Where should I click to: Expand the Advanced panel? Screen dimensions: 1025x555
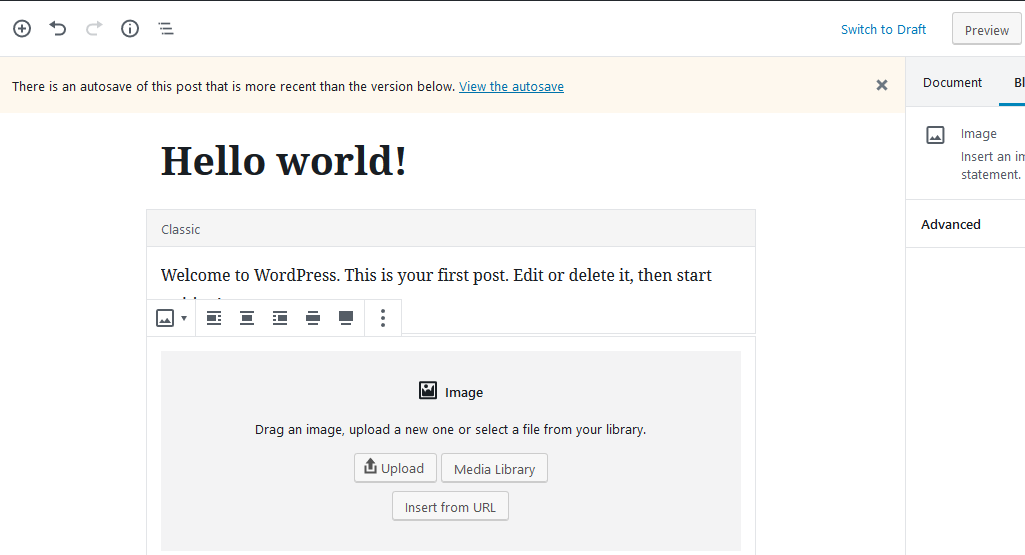[x=966, y=224]
